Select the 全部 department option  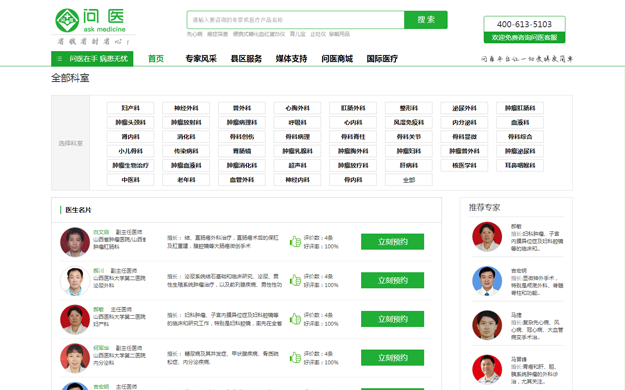tap(409, 180)
